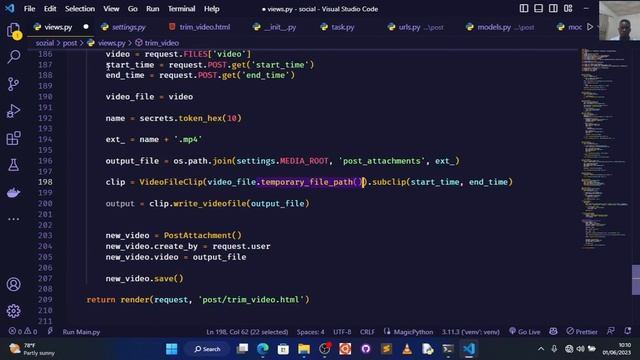Switch to the settings.py tab
Viewport: 640px width, 360px height.
129,27
